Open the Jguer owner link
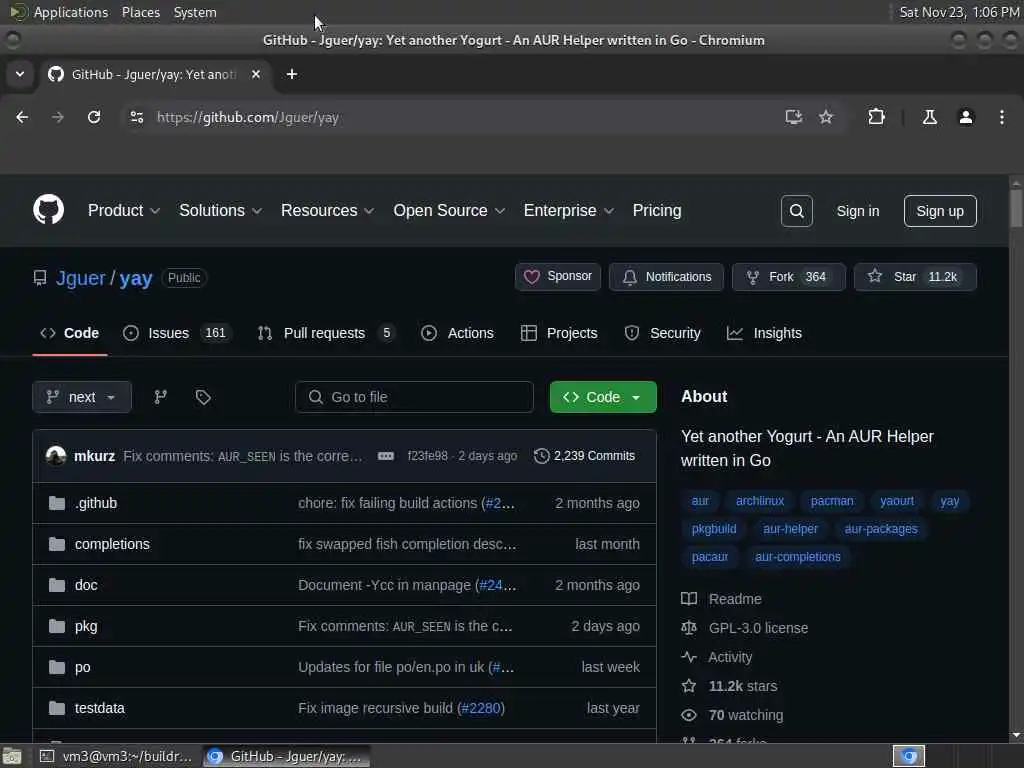This screenshot has width=1024, height=768. coord(80,278)
